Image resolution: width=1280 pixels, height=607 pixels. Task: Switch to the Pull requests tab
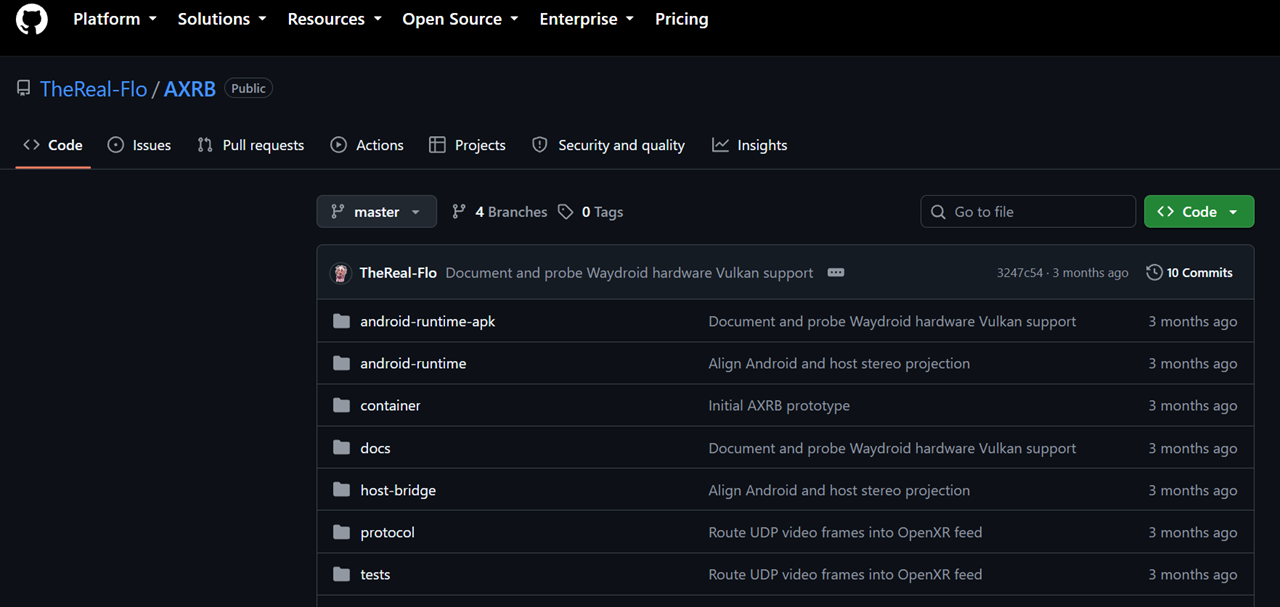(x=251, y=145)
